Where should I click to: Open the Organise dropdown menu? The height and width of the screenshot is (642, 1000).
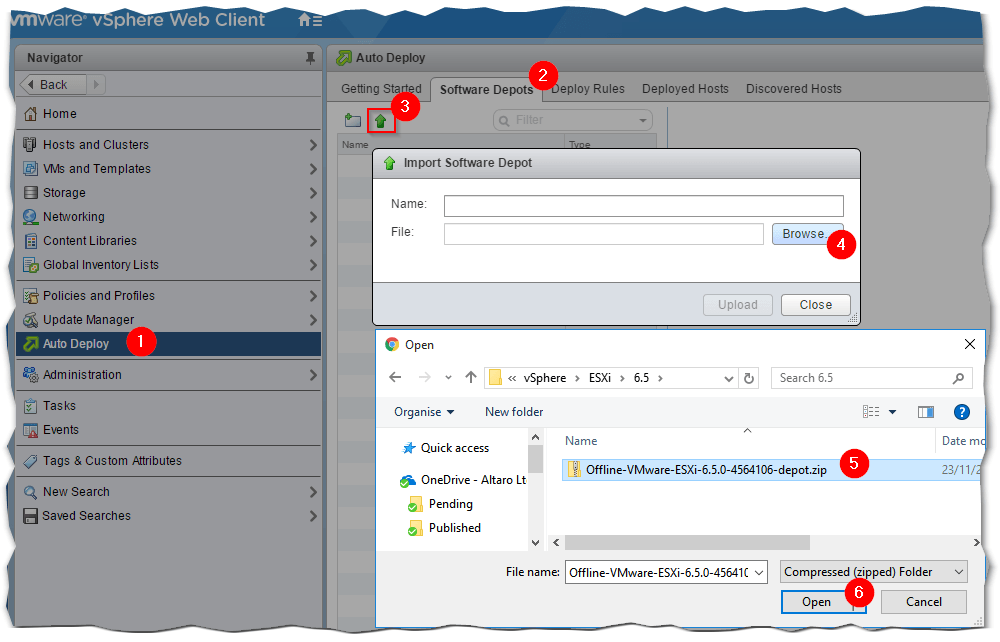coord(424,412)
